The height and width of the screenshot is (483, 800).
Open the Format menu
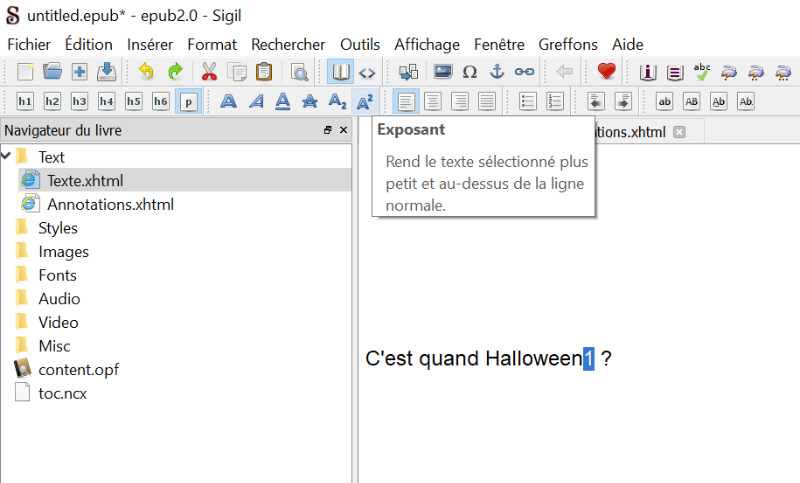coord(212,44)
